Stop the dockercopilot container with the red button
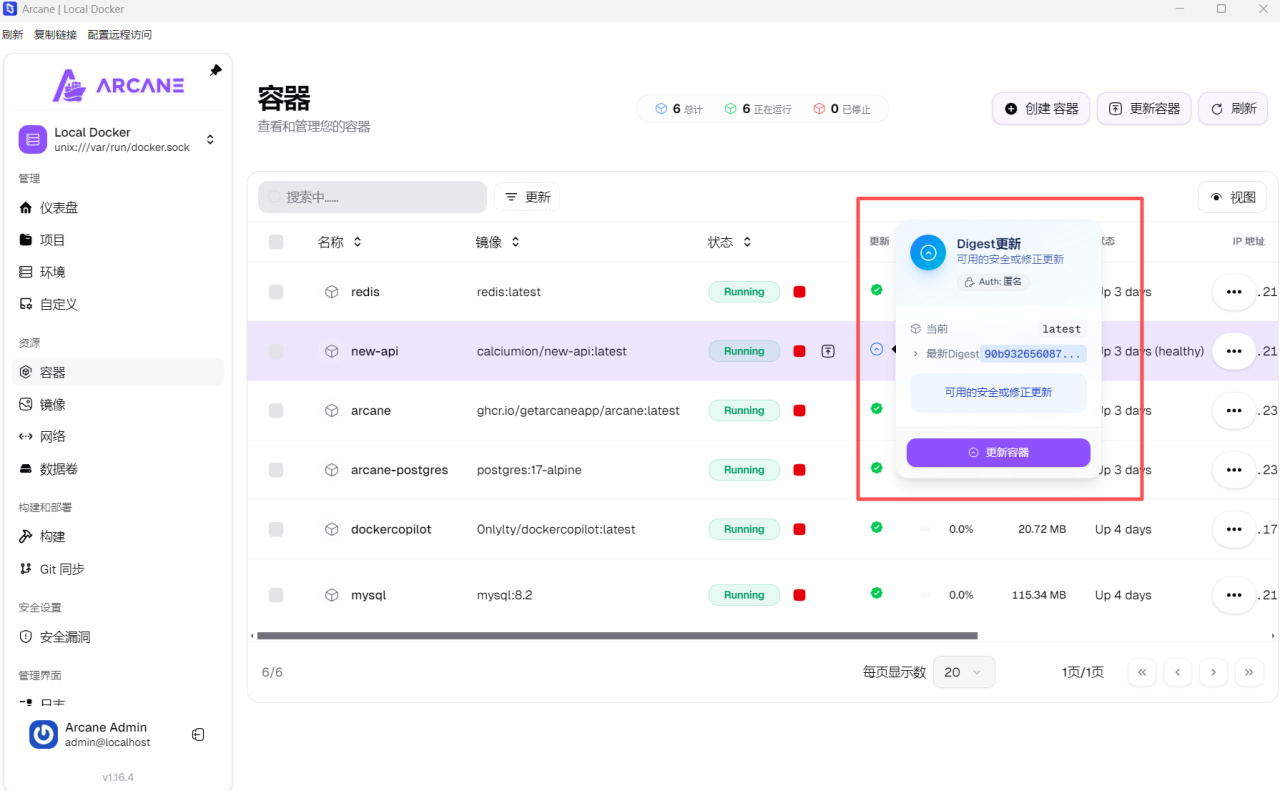 tap(799, 529)
